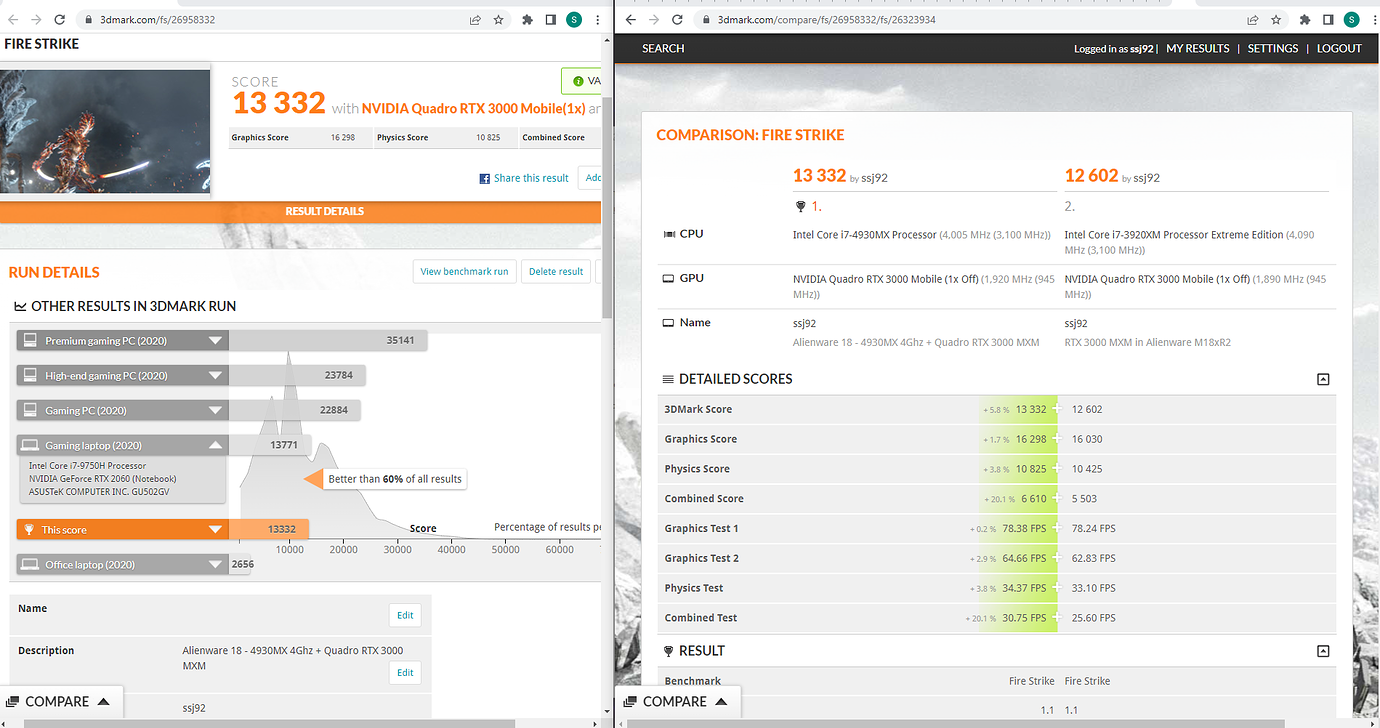Click LOGOUT in header
This screenshot has height=728, width=1380.
click(x=1339, y=48)
